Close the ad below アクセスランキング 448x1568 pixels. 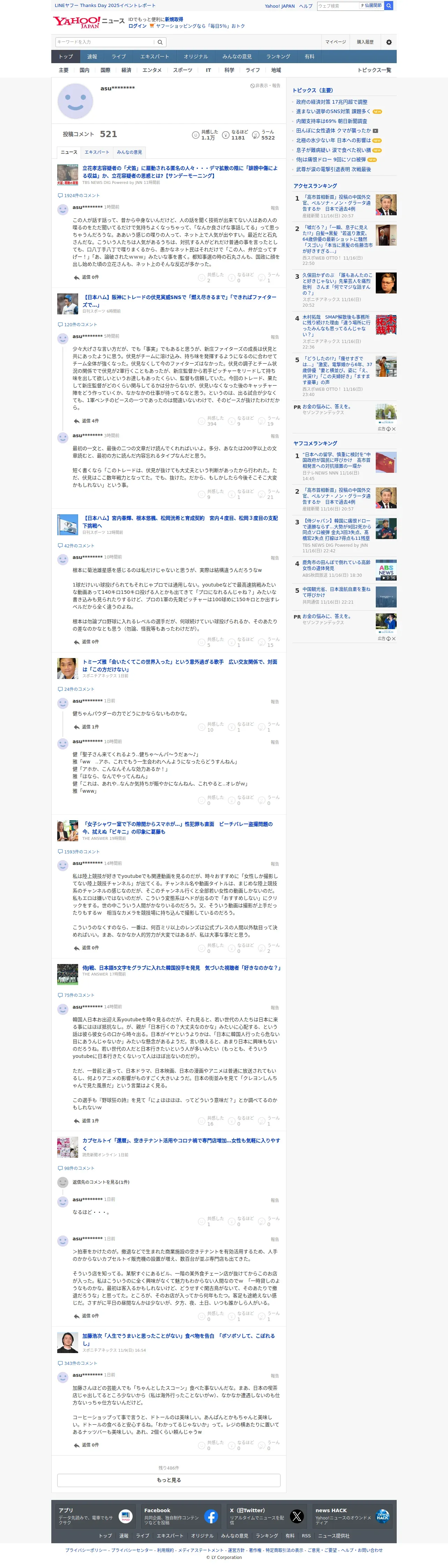point(393,429)
